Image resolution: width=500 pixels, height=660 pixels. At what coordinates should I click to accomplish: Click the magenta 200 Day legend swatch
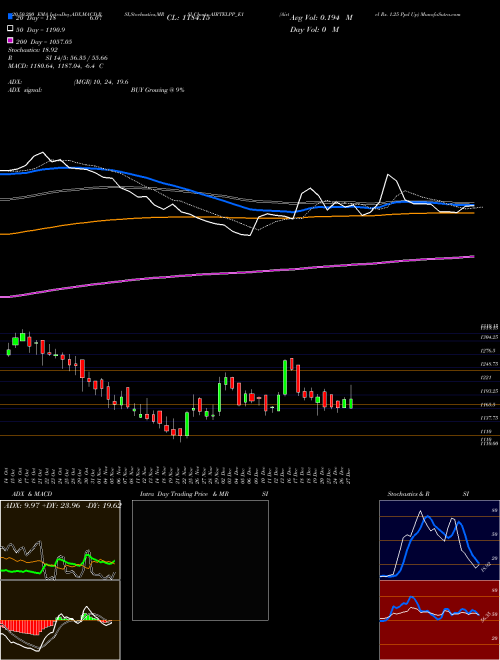tap(10, 40)
